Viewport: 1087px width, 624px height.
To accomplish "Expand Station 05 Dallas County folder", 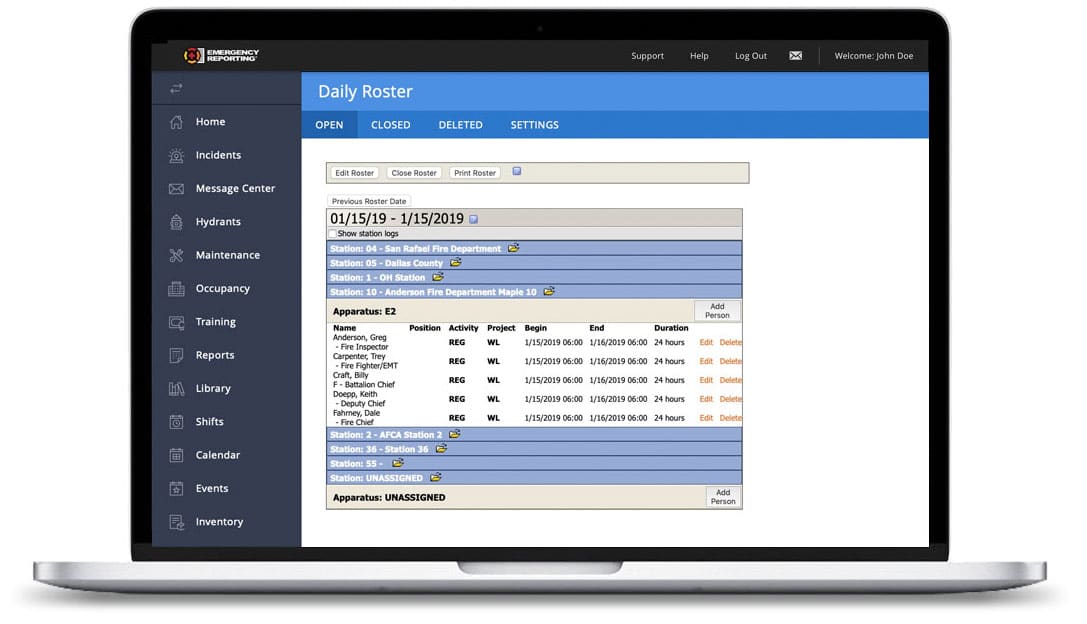I will 455,263.
